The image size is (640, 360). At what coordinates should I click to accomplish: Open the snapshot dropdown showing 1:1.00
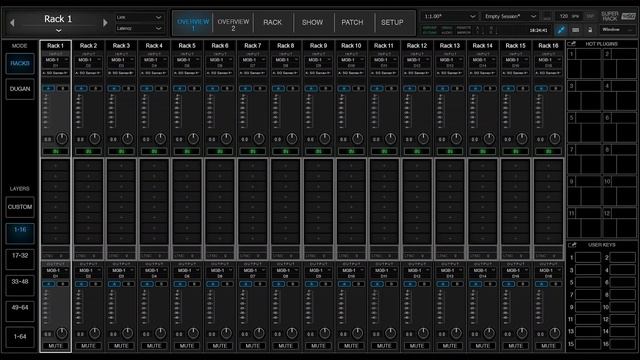coord(449,16)
